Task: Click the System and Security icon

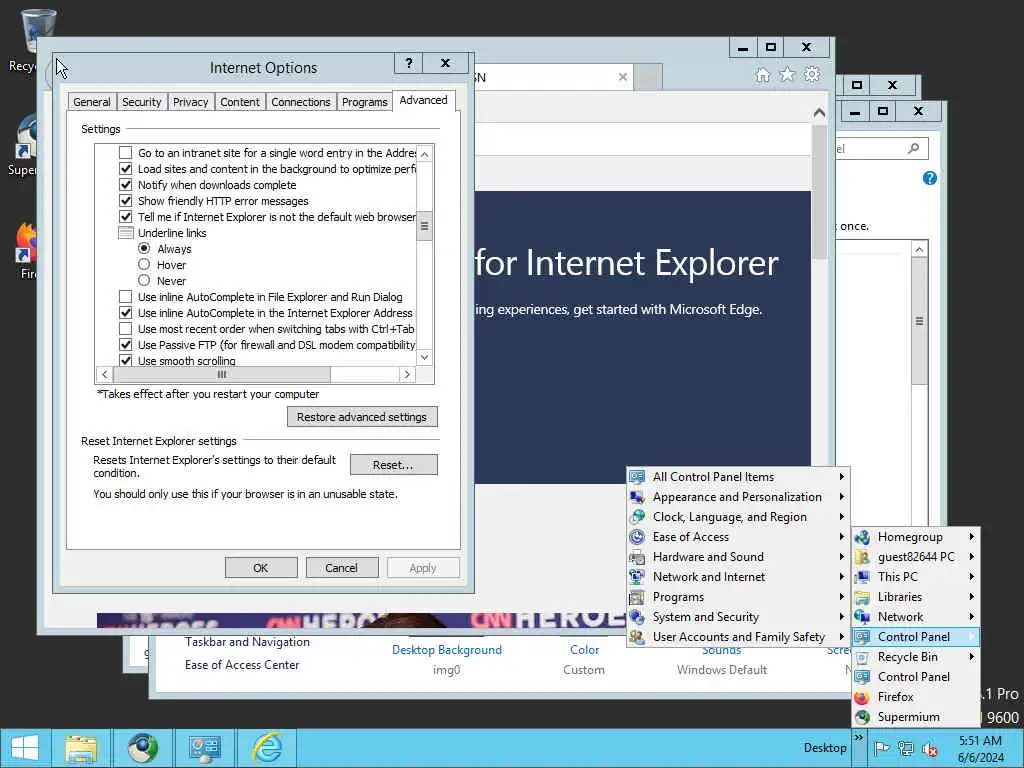Action: pyautogui.click(x=637, y=617)
